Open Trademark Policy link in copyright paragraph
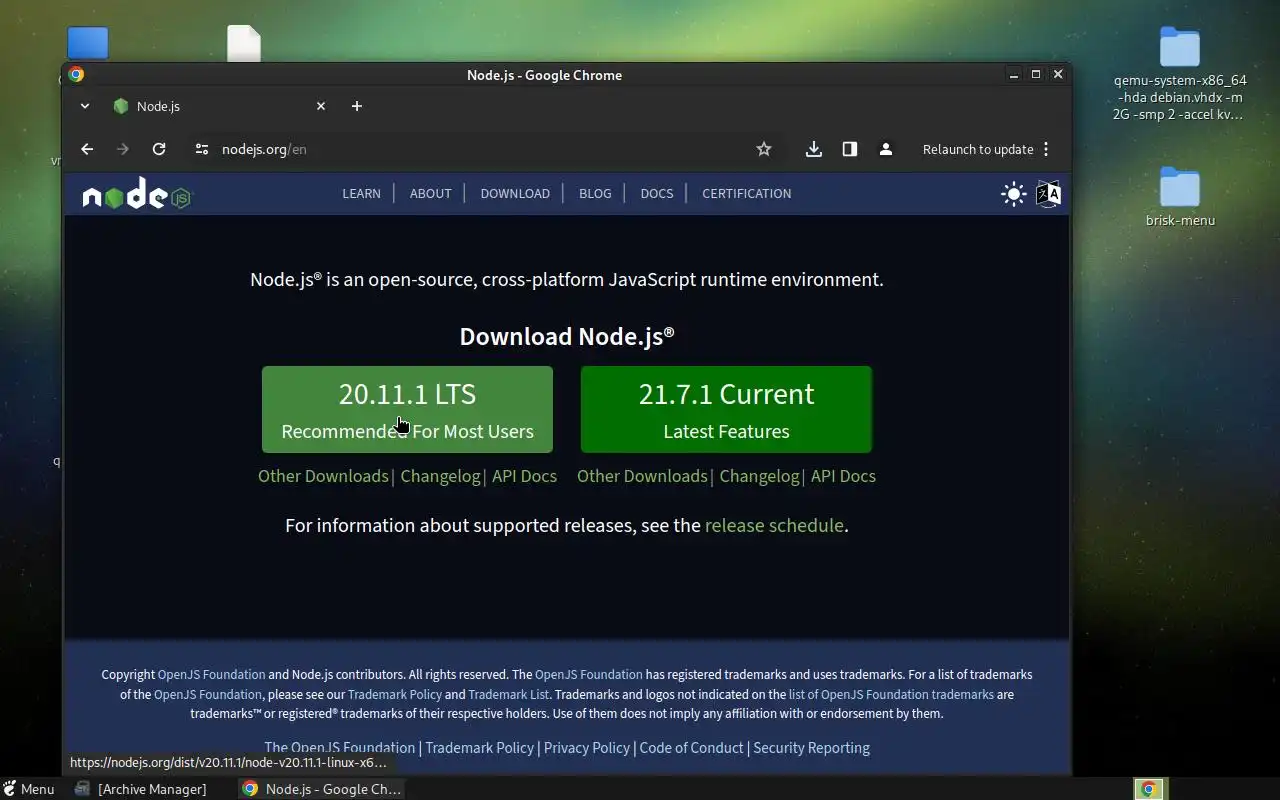This screenshot has height=800, width=1280. (x=395, y=694)
